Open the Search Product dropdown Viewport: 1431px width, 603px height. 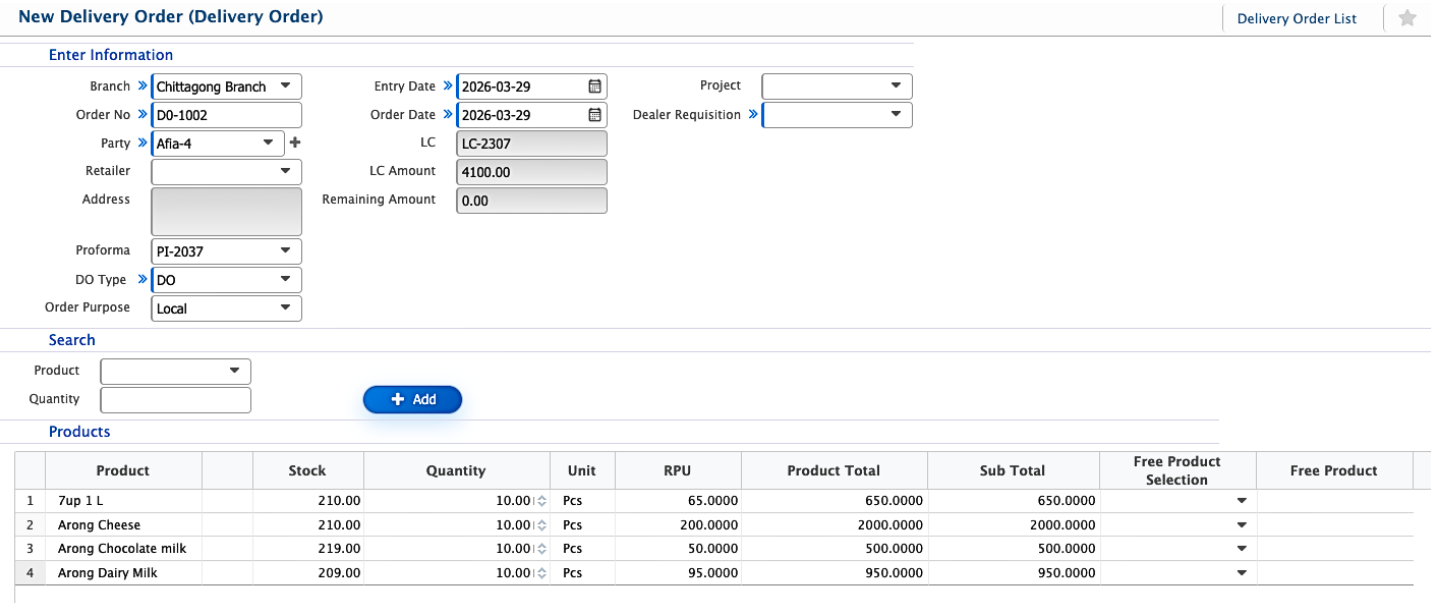point(235,371)
